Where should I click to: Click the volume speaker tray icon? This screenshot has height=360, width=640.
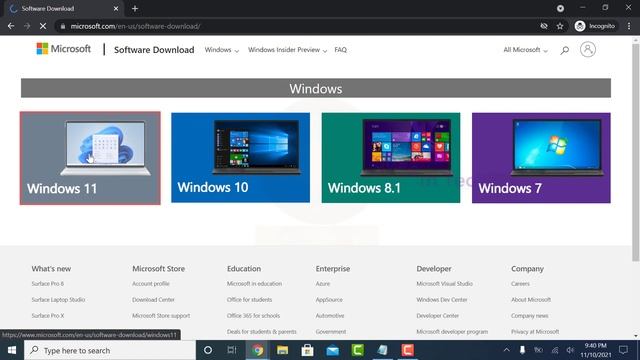[570, 350]
